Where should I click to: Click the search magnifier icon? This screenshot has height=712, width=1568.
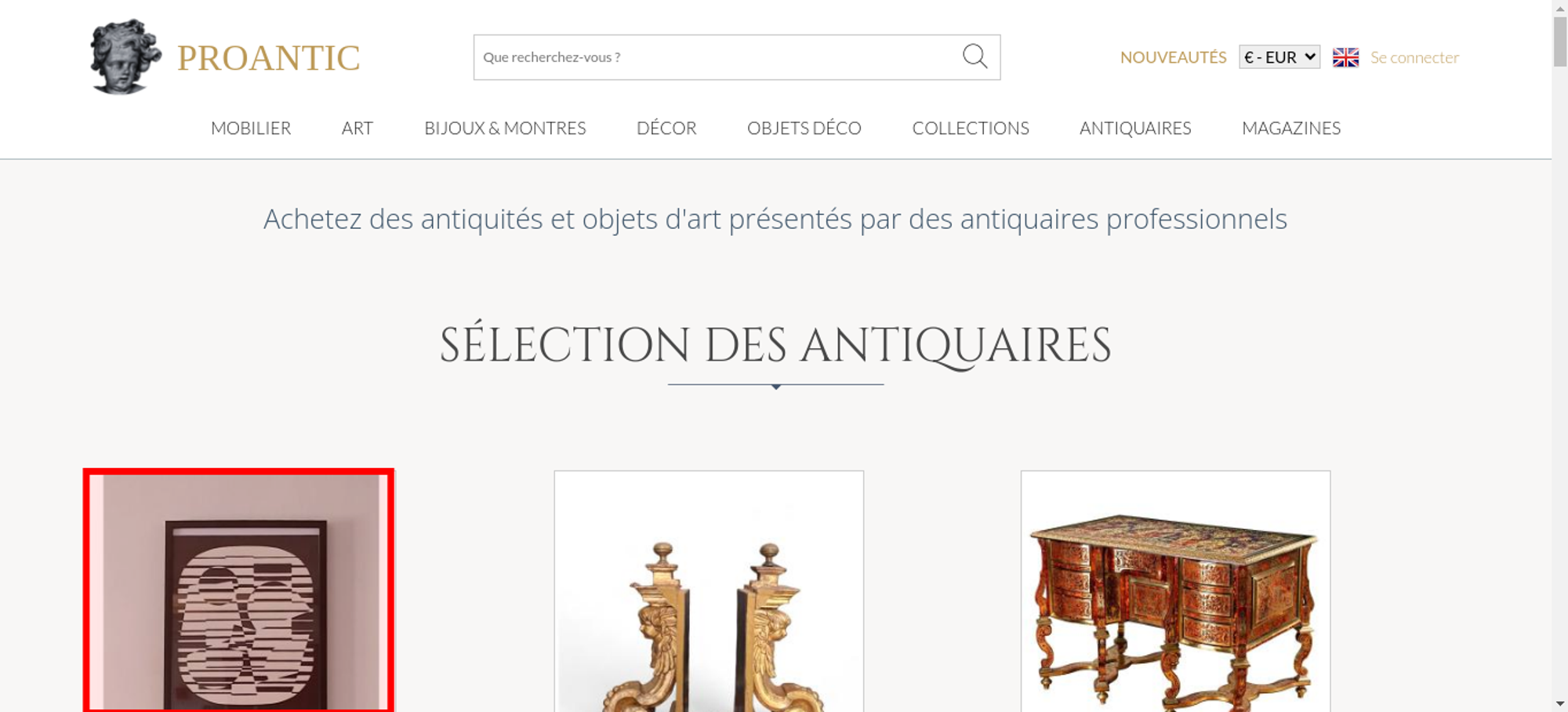(975, 56)
